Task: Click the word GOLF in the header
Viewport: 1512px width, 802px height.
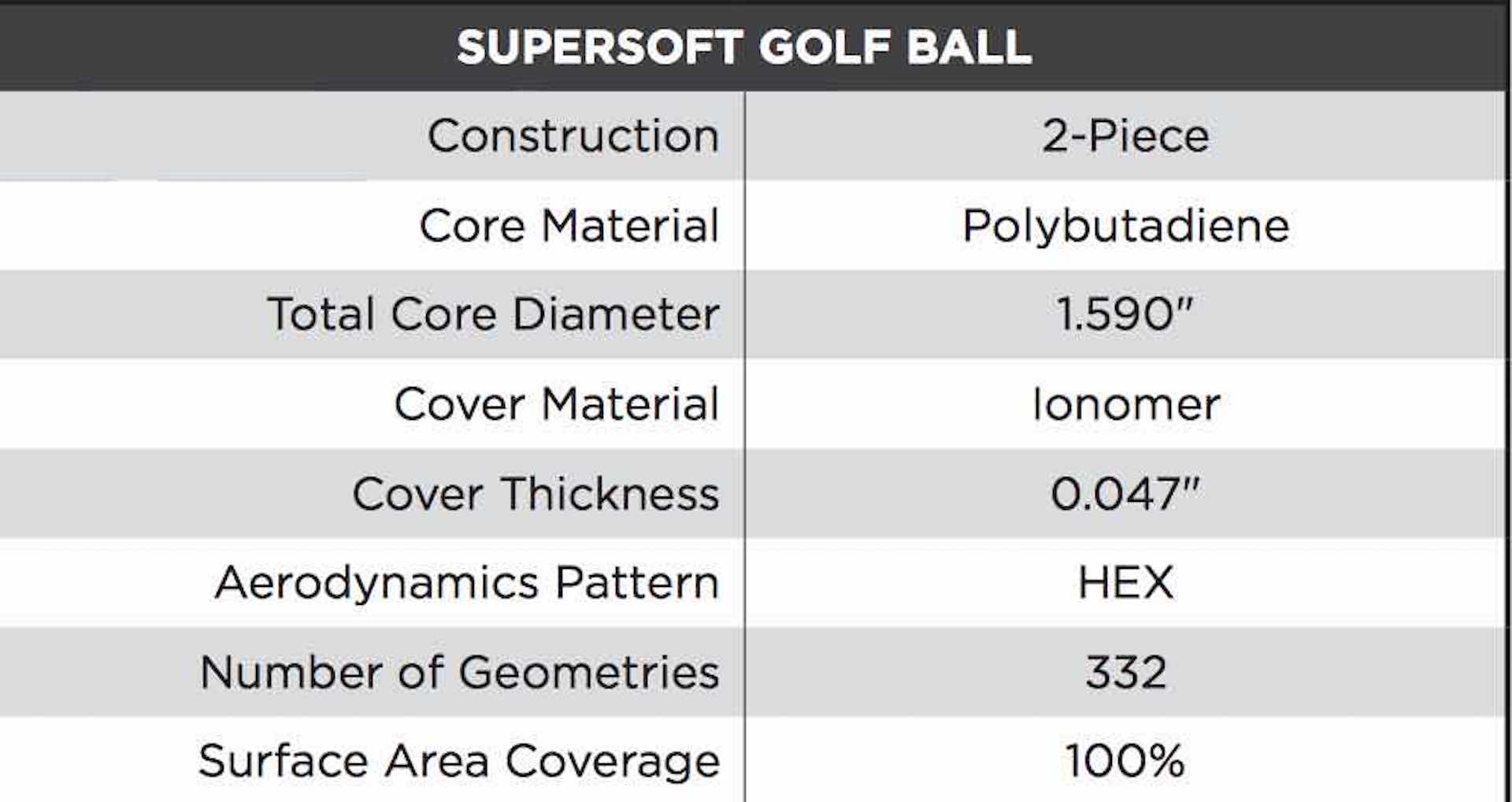Action: tap(826, 47)
